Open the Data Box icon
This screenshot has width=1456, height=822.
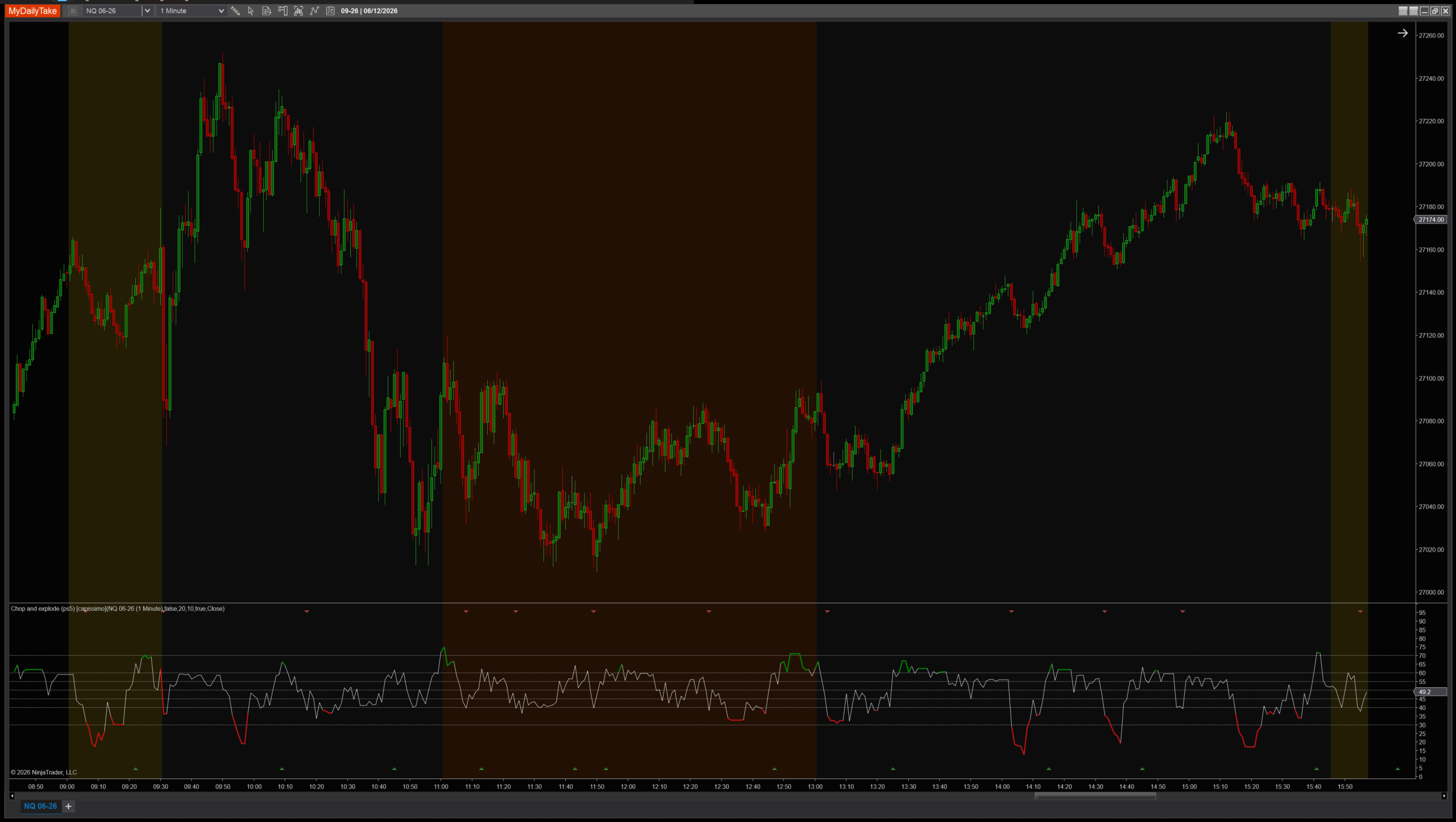[267, 11]
